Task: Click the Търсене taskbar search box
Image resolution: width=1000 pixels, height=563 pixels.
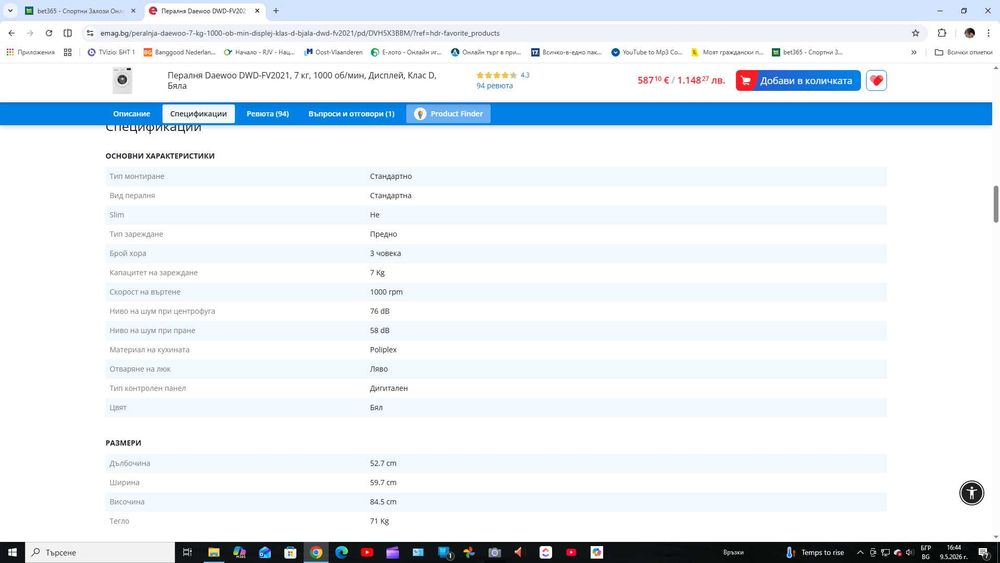Action: (x=100, y=552)
